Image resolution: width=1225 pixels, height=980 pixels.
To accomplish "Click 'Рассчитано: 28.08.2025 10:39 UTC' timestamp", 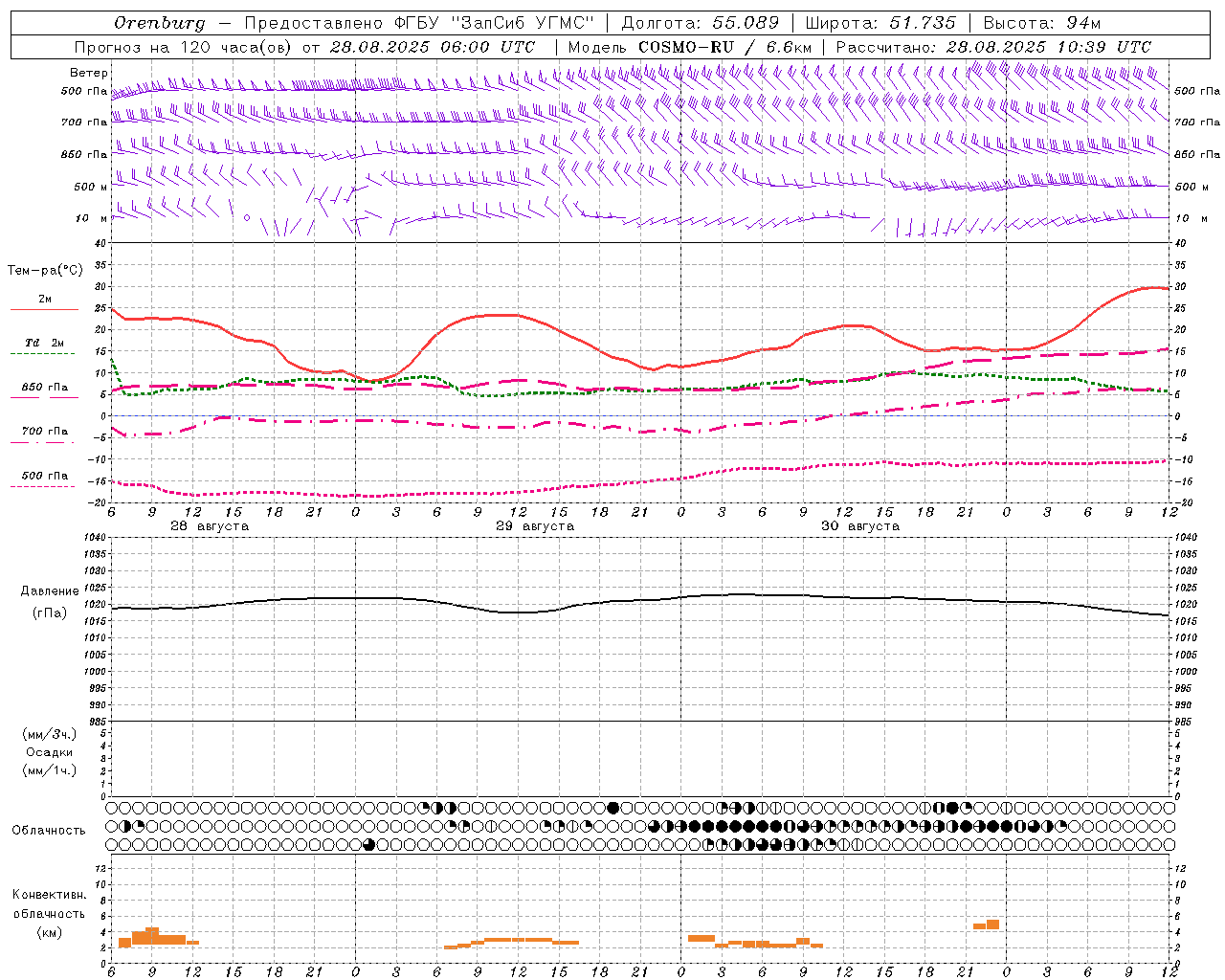I will [993, 47].
